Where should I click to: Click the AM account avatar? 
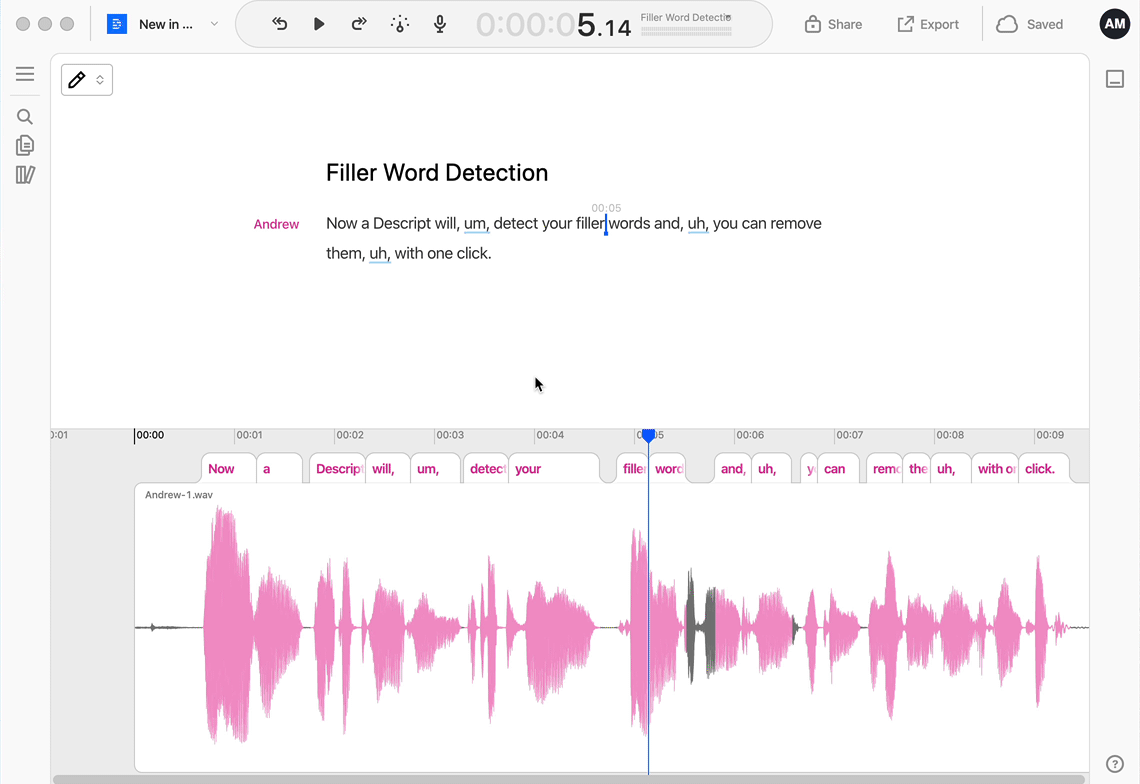coord(1115,23)
